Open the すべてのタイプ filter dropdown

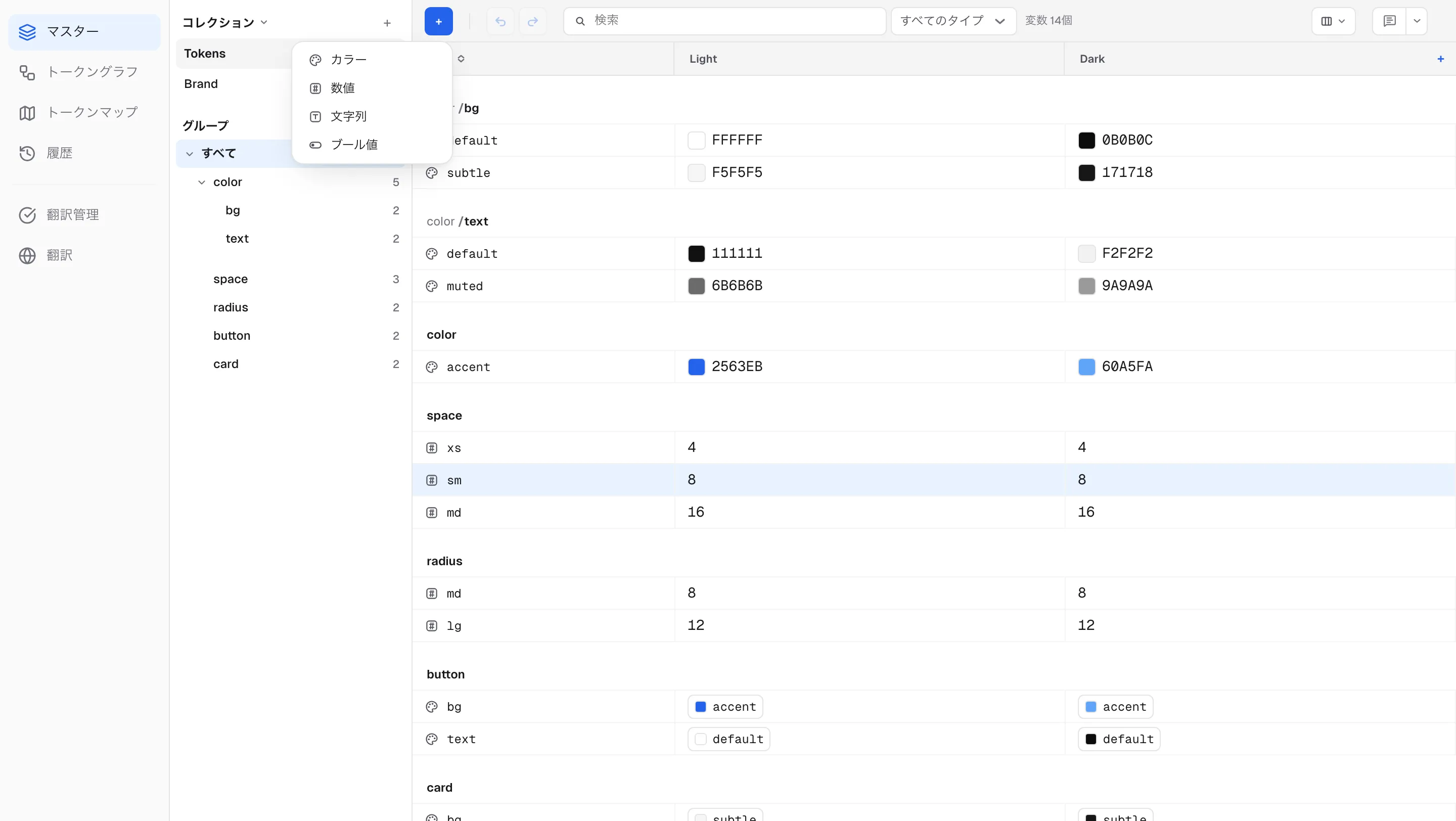(x=953, y=21)
